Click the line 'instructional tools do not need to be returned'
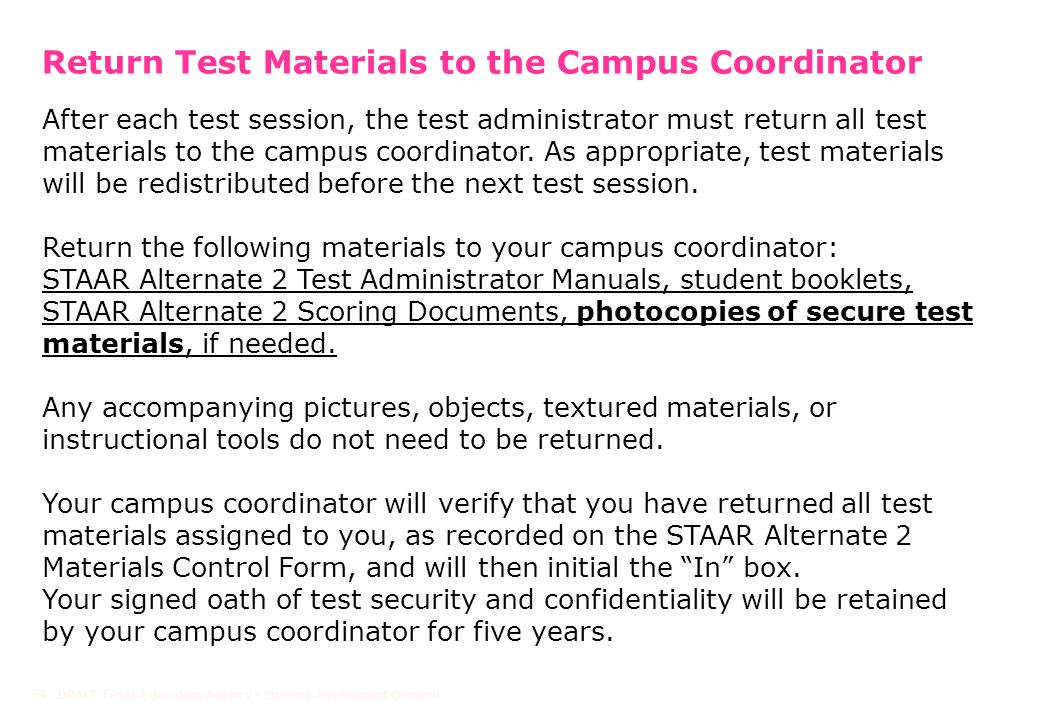 353,440
